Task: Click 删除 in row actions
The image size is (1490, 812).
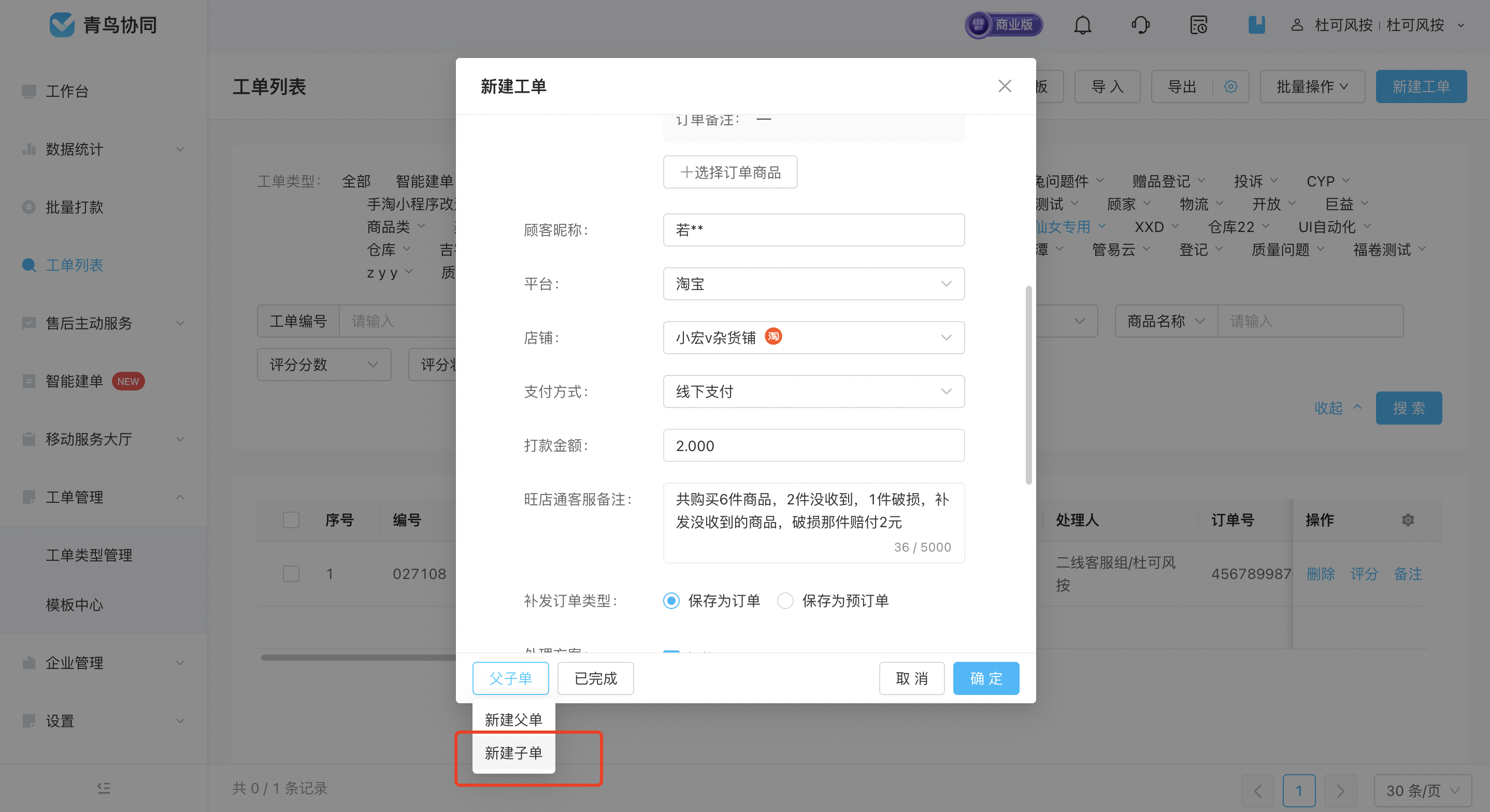Action: pyautogui.click(x=1321, y=574)
